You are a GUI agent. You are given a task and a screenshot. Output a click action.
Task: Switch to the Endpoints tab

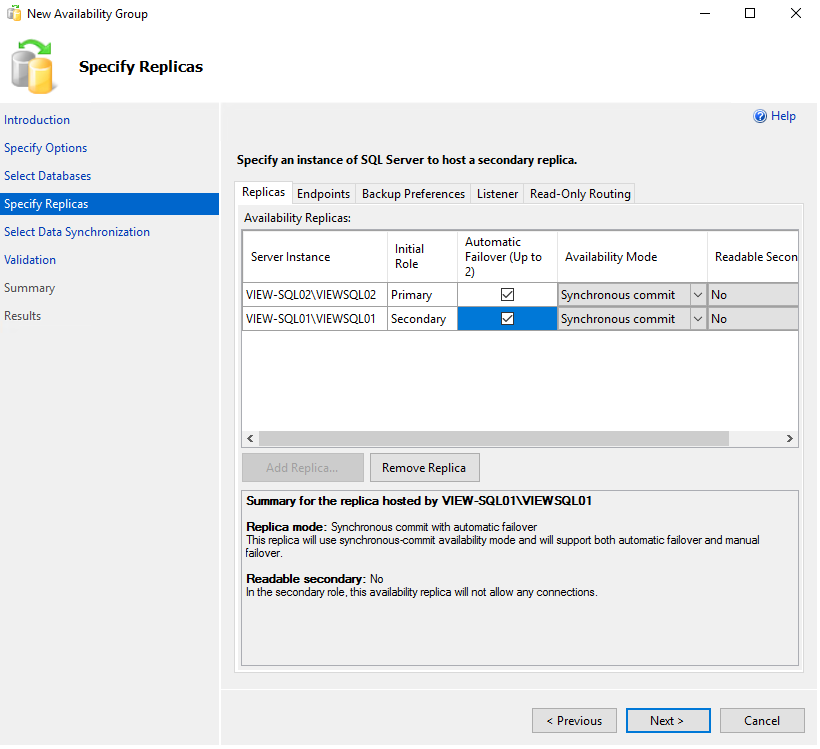pyautogui.click(x=323, y=194)
